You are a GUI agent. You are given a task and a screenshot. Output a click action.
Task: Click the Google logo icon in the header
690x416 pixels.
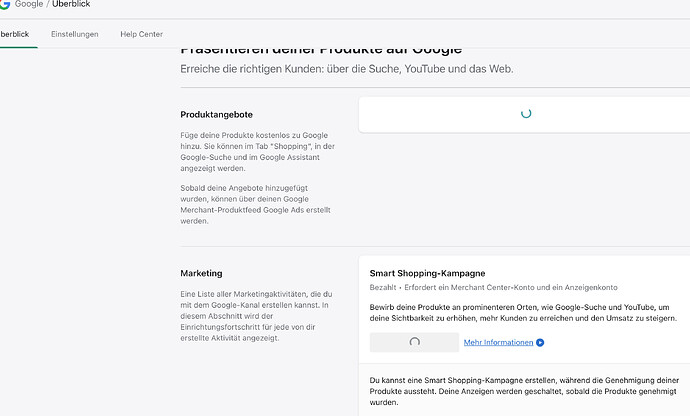4,4
